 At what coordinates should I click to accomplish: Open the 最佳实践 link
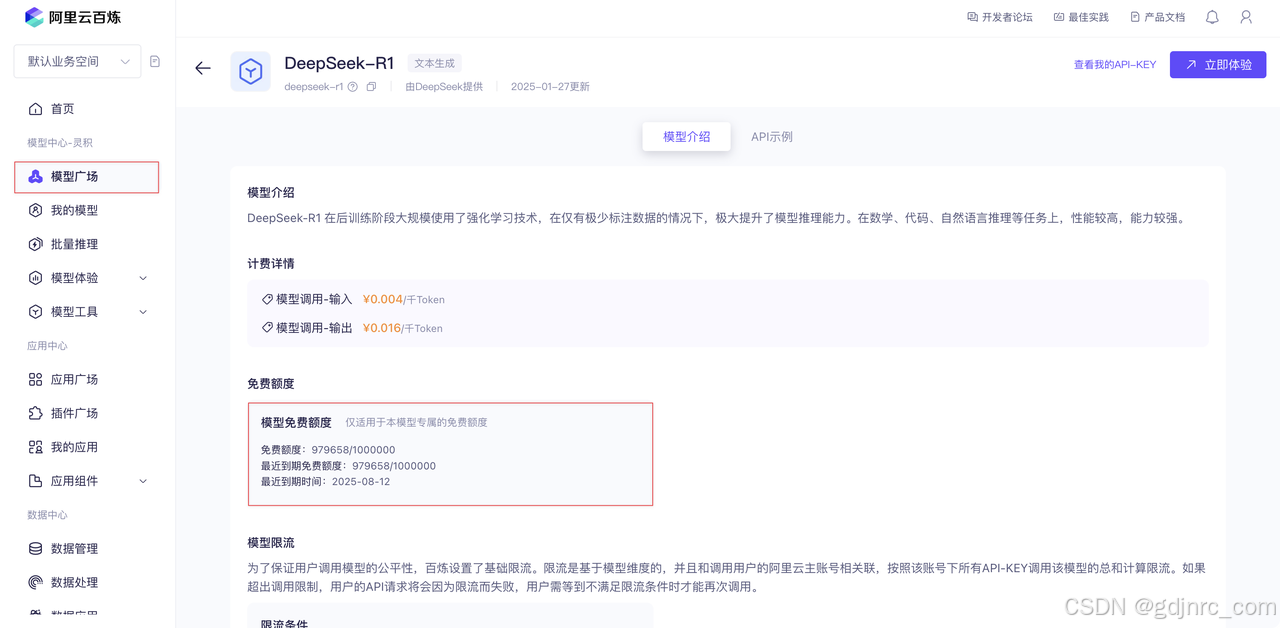pyautogui.click(x=1081, y=17)
